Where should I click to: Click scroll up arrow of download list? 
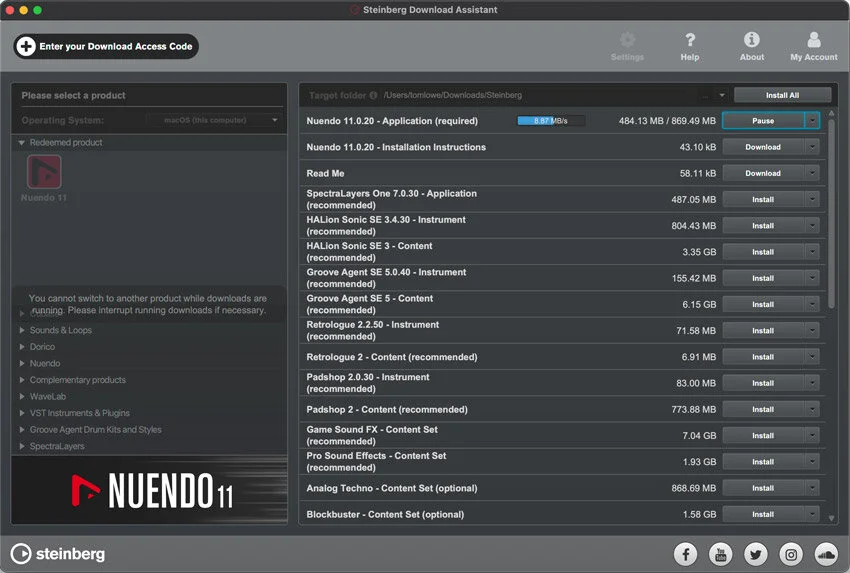[x=831, y=113]
